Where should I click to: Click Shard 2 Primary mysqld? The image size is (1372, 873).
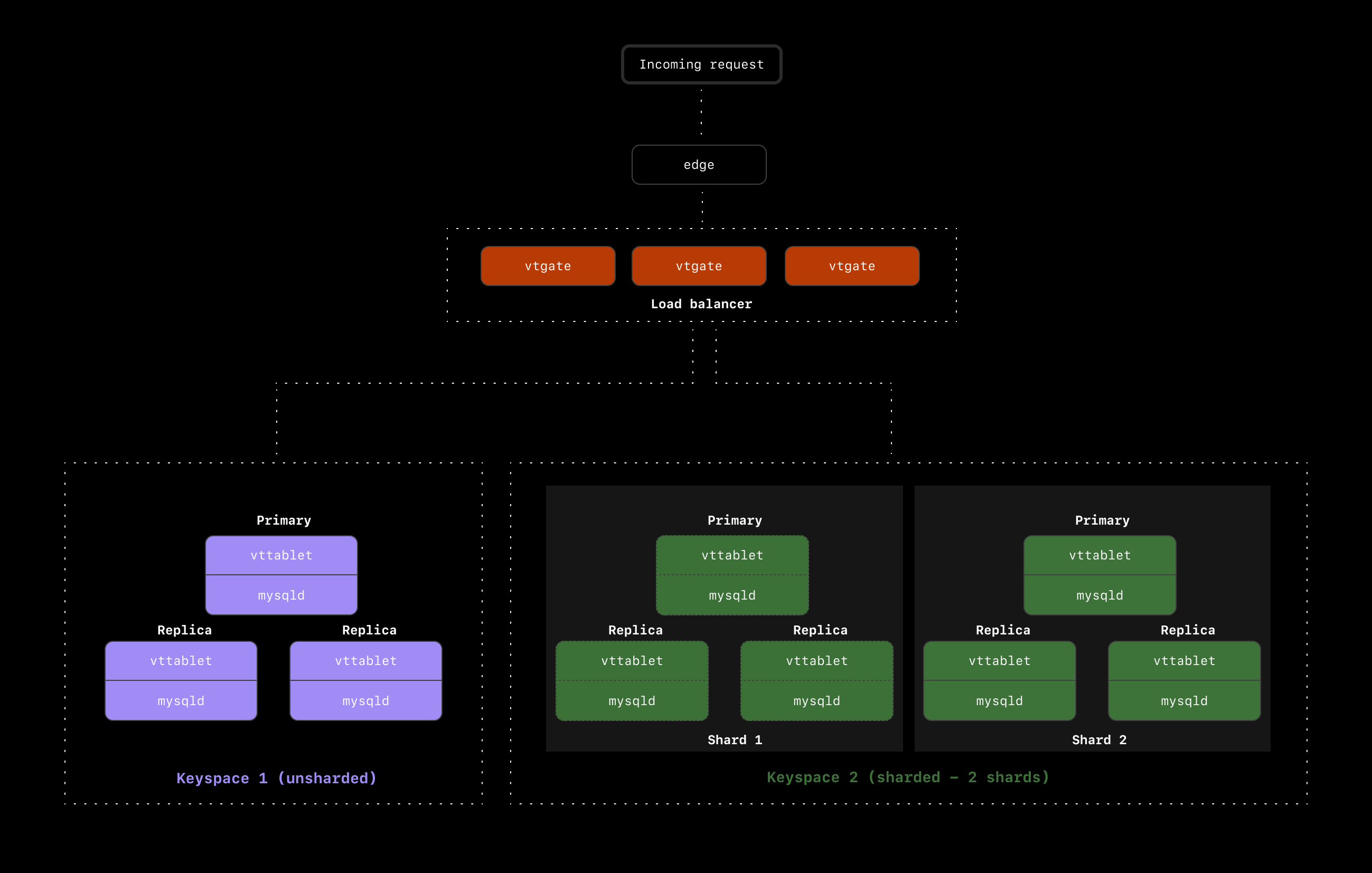click(1099, 594)
